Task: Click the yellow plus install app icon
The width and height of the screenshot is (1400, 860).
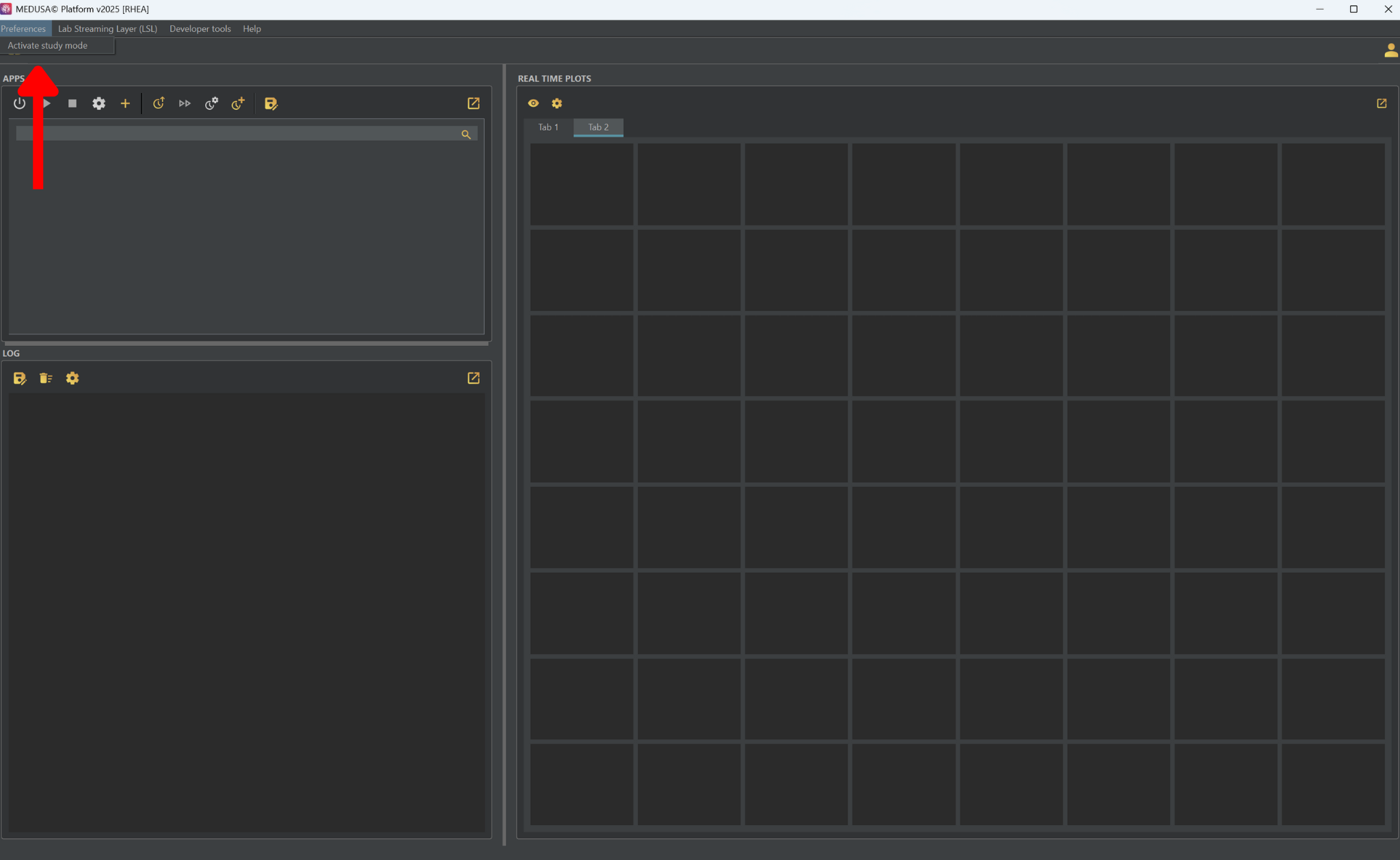Action: coord(125,103)
